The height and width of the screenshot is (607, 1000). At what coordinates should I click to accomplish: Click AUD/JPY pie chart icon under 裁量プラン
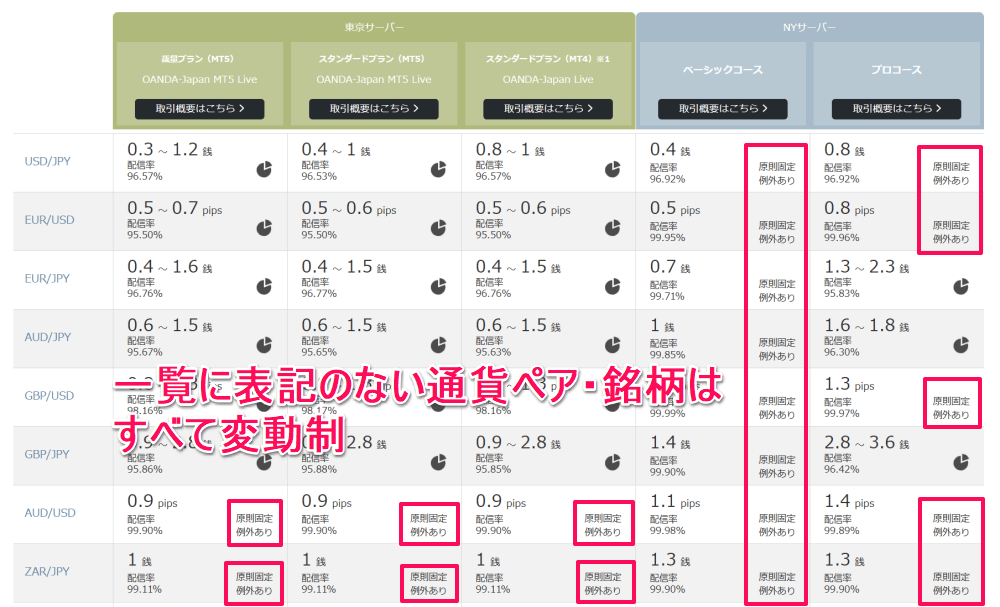(x=265, y=346)
